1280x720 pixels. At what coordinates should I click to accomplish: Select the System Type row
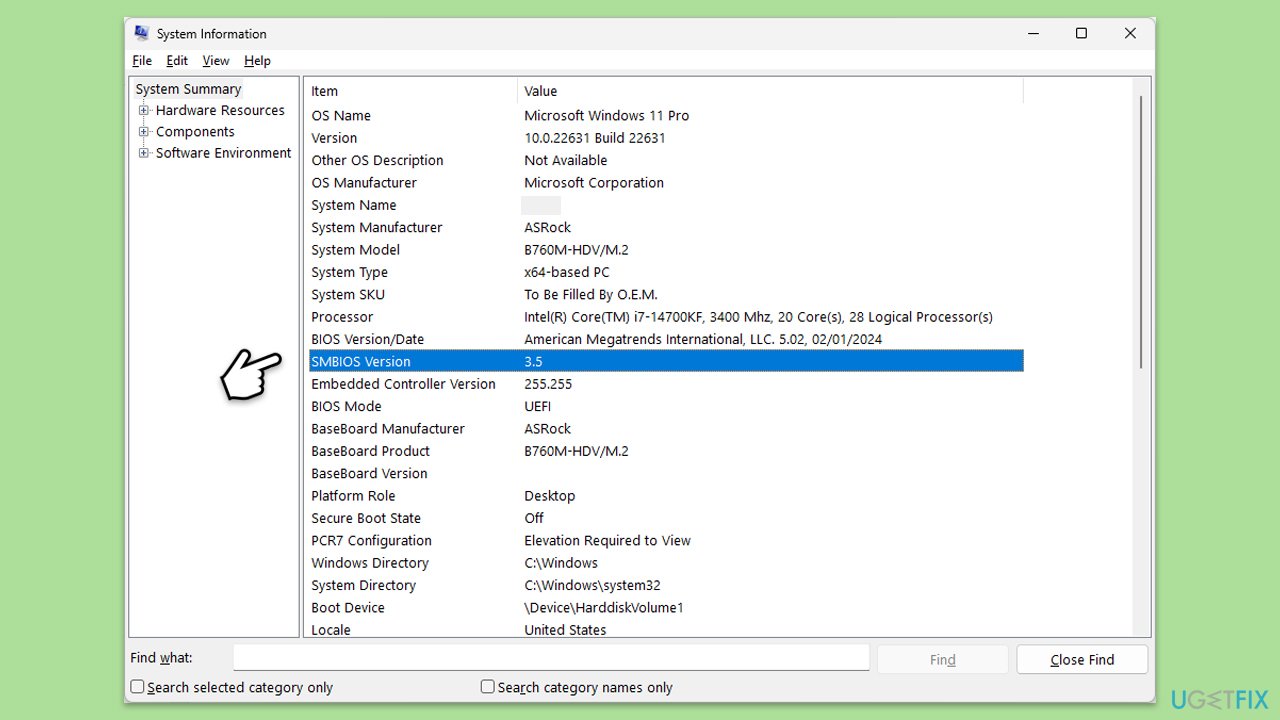pos(666,272)
